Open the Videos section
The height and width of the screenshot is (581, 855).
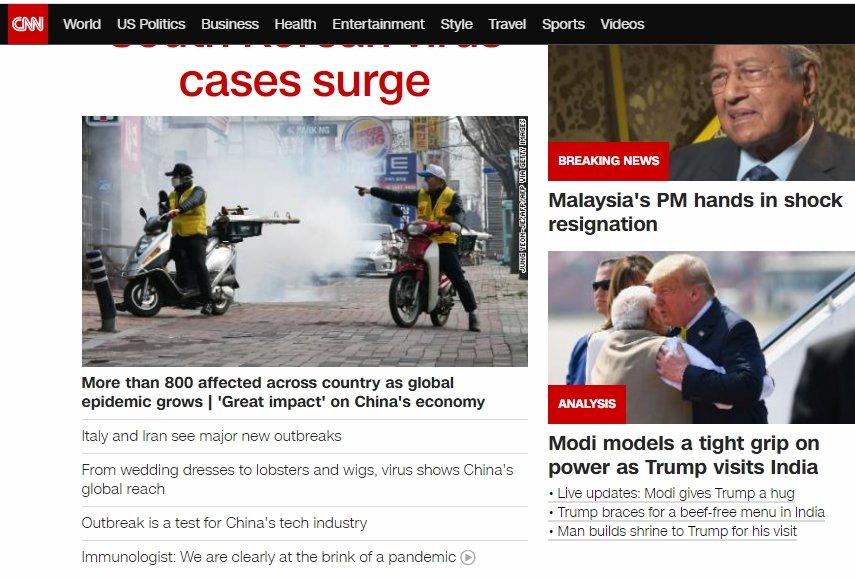[622, 24]
